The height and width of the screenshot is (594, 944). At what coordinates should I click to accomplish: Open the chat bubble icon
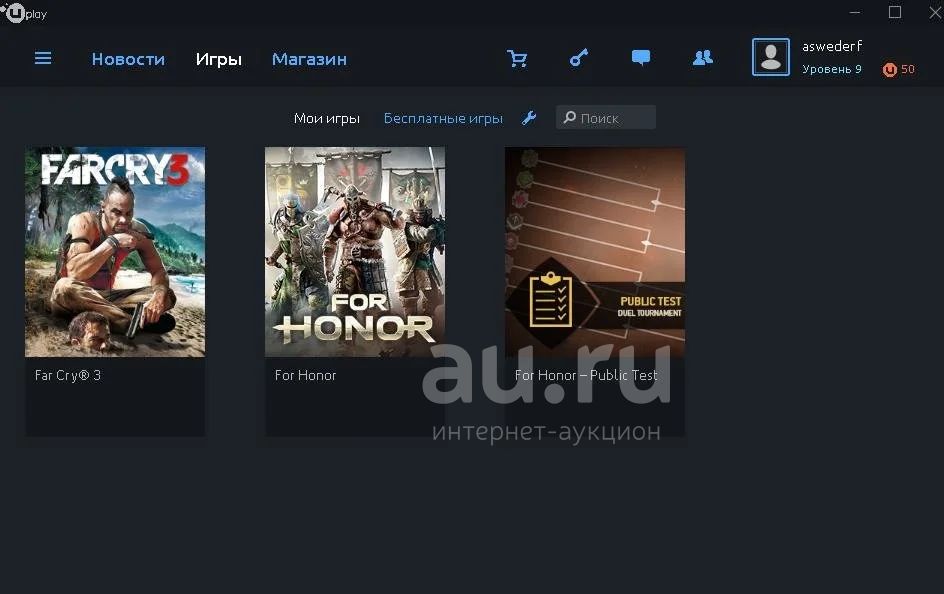tap(641, 58)
